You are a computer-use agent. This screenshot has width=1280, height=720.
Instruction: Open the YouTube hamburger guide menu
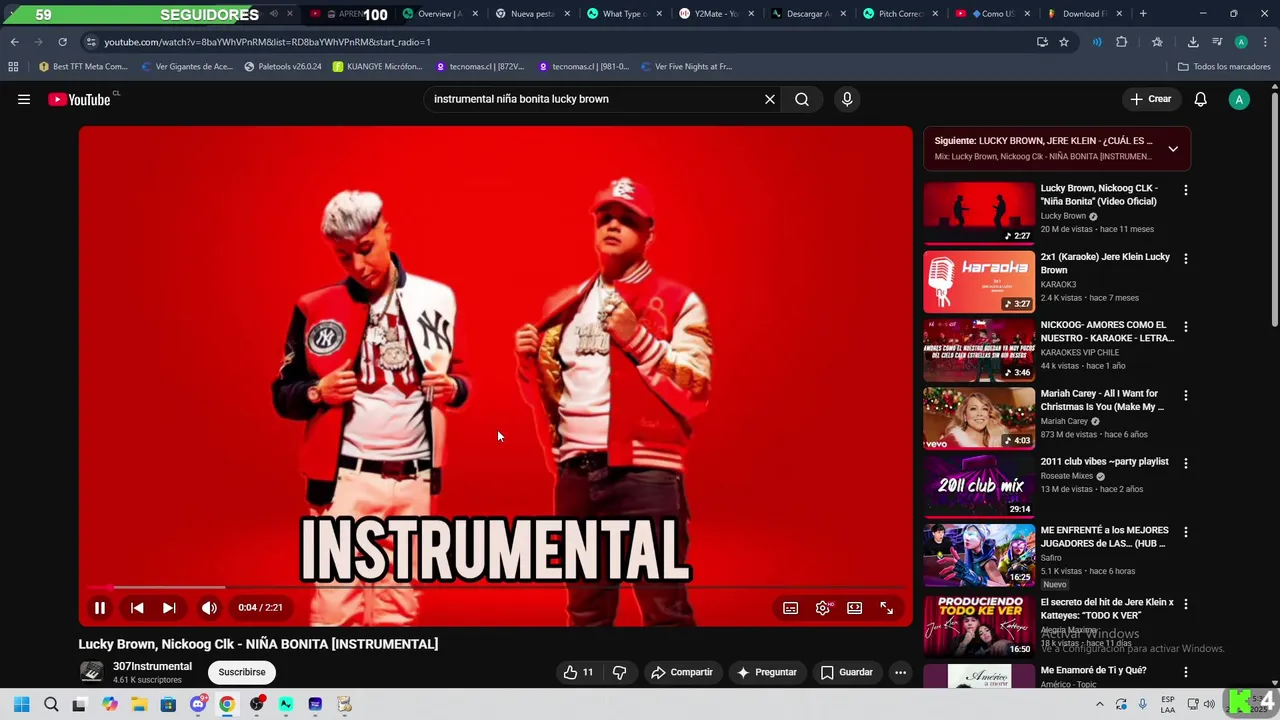24,99
